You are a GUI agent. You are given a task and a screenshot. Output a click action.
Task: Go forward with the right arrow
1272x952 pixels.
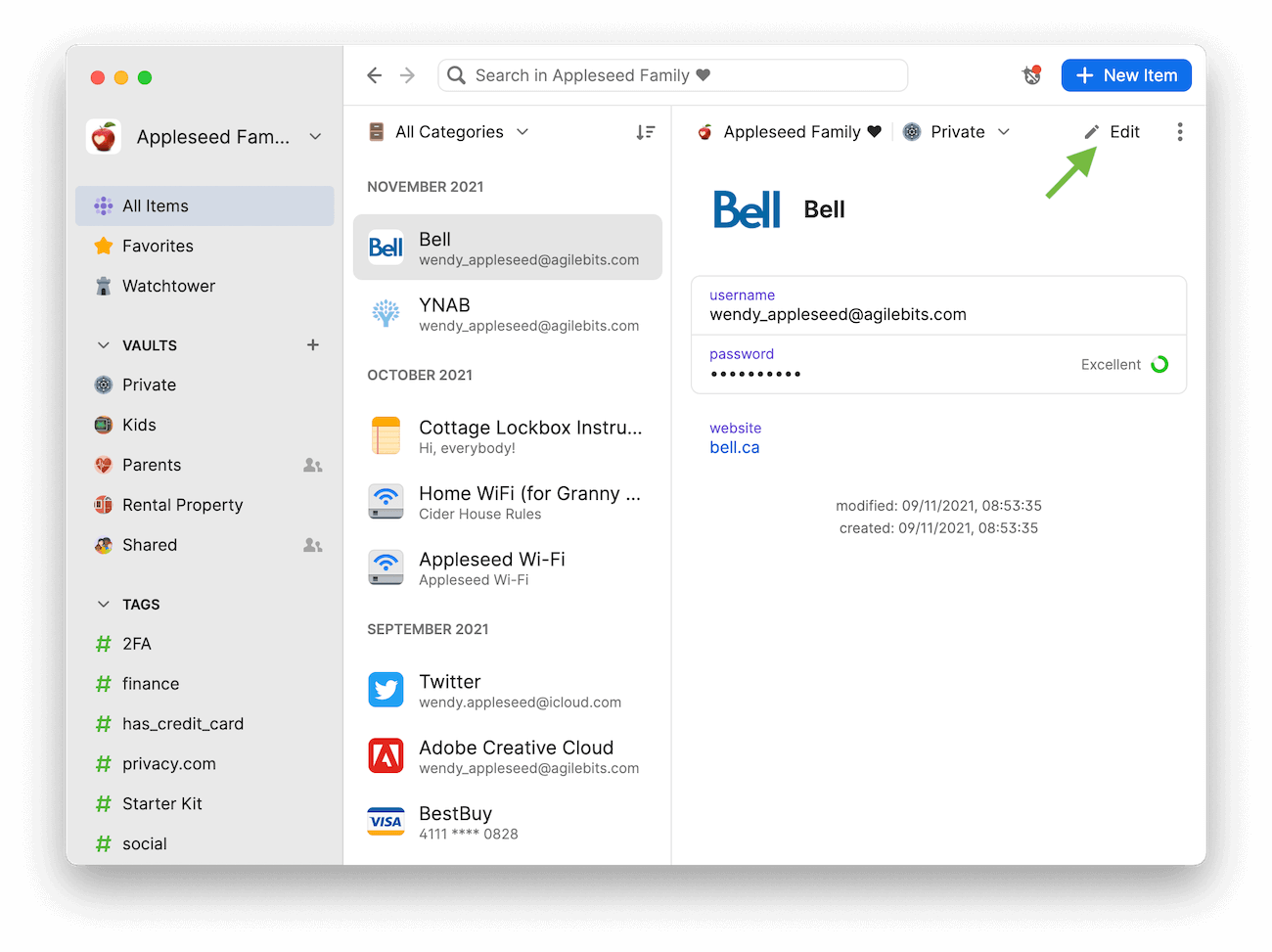point(408,75)
